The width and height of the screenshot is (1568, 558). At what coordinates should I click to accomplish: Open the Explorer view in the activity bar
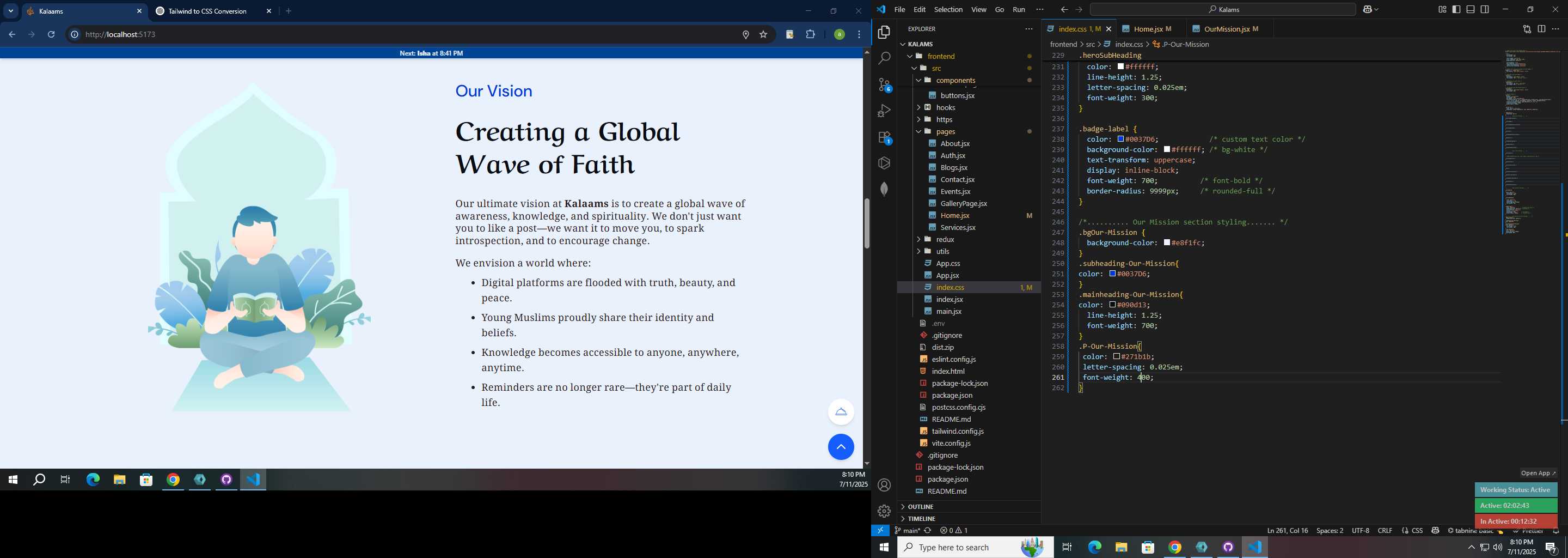[884, 32]
